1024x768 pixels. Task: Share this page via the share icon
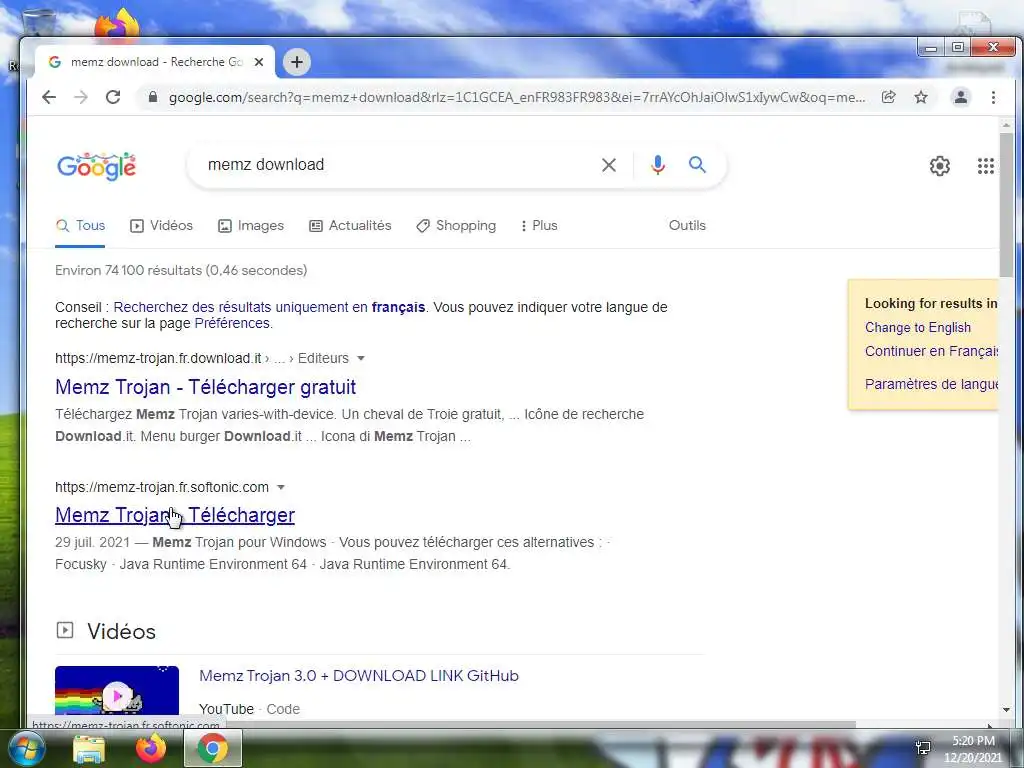(x=888, y=97)
